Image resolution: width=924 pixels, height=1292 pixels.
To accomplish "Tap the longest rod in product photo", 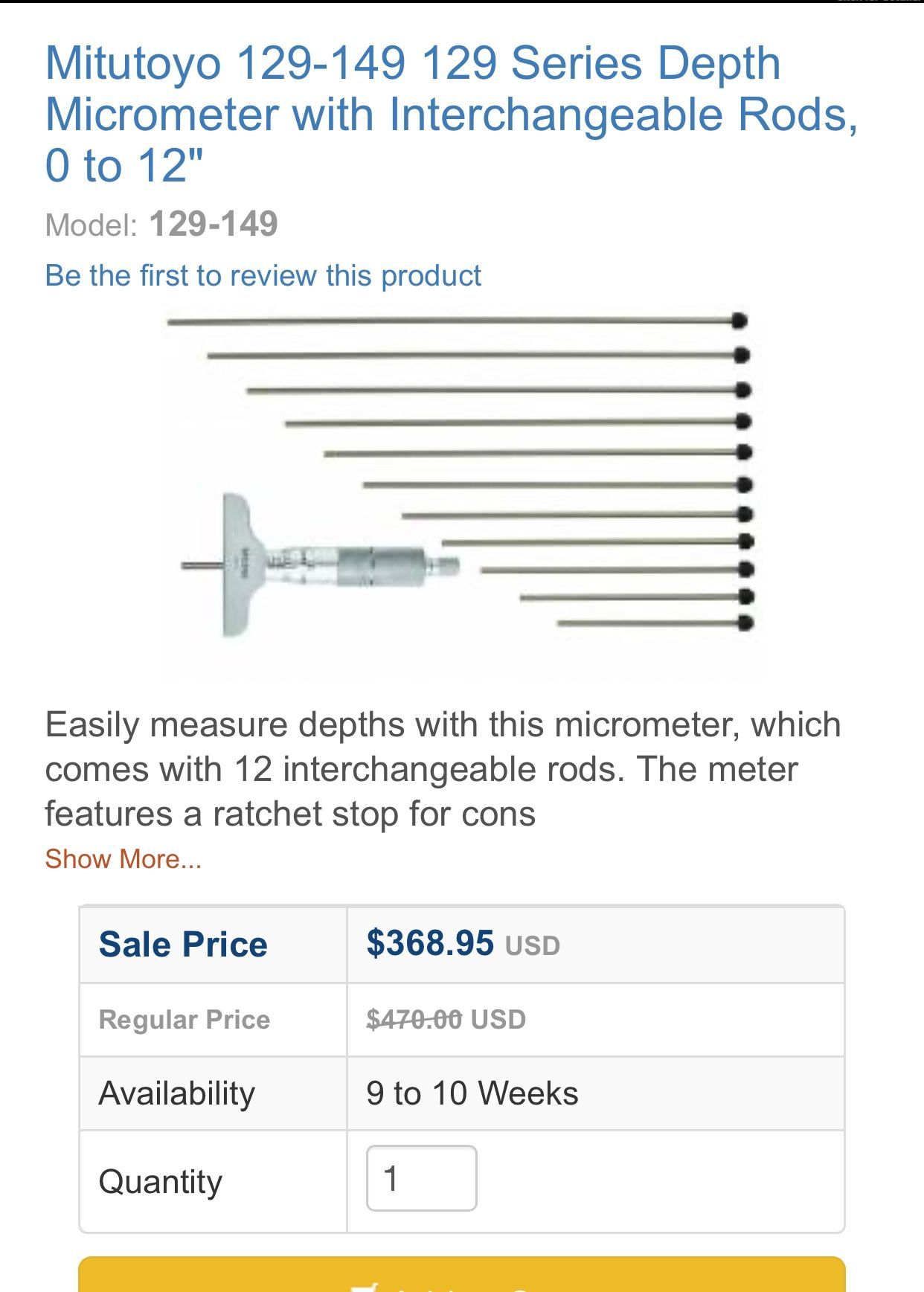I will point(454,321).
